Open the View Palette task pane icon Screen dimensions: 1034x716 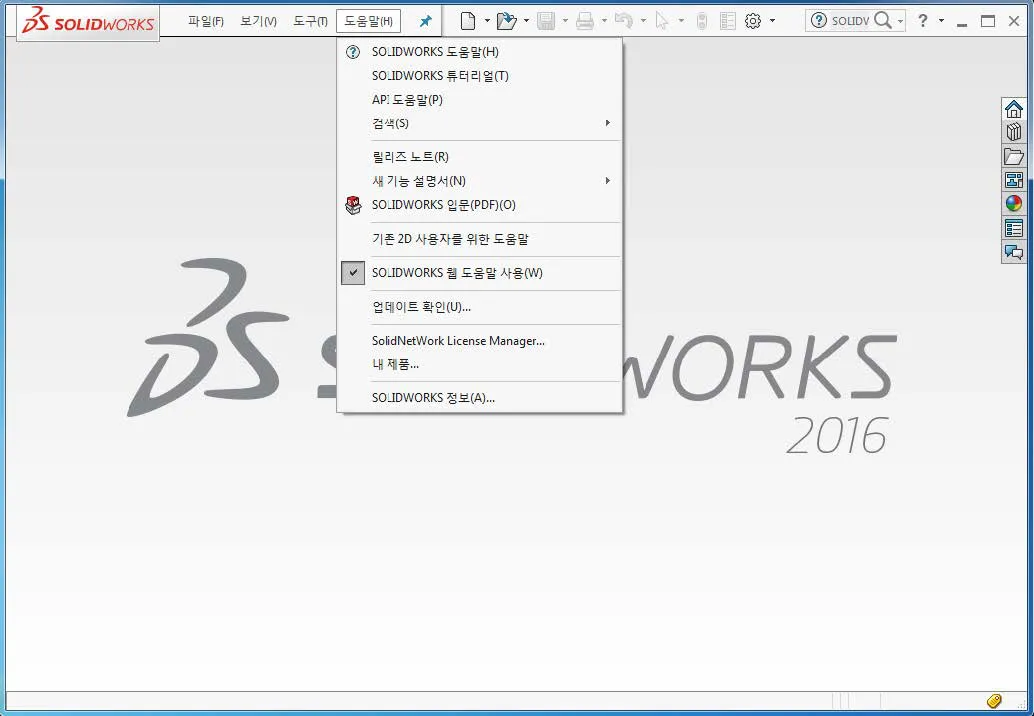[1014, 180]
